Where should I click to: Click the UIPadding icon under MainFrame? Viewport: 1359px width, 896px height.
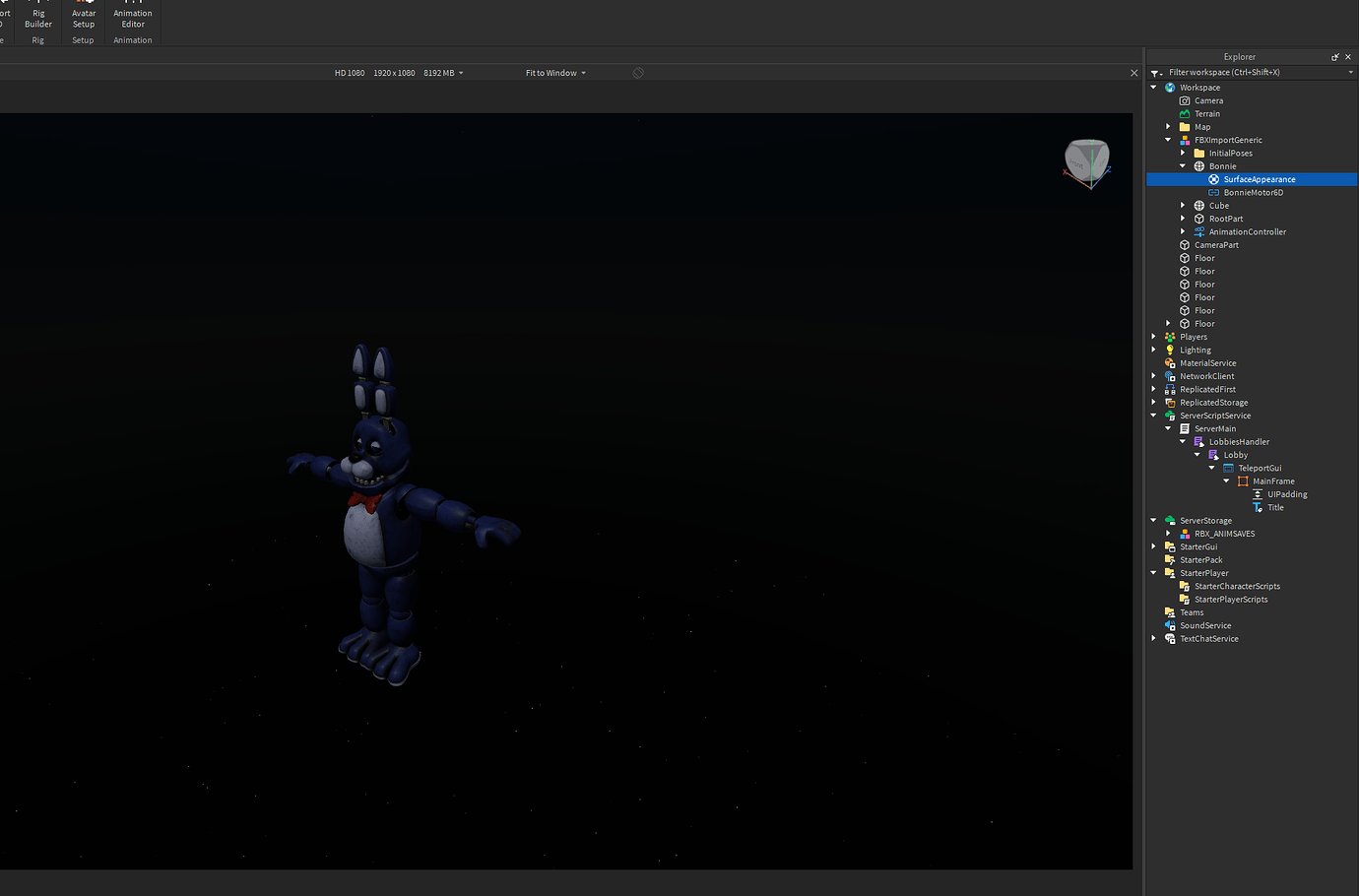(x=1258, y=494)
